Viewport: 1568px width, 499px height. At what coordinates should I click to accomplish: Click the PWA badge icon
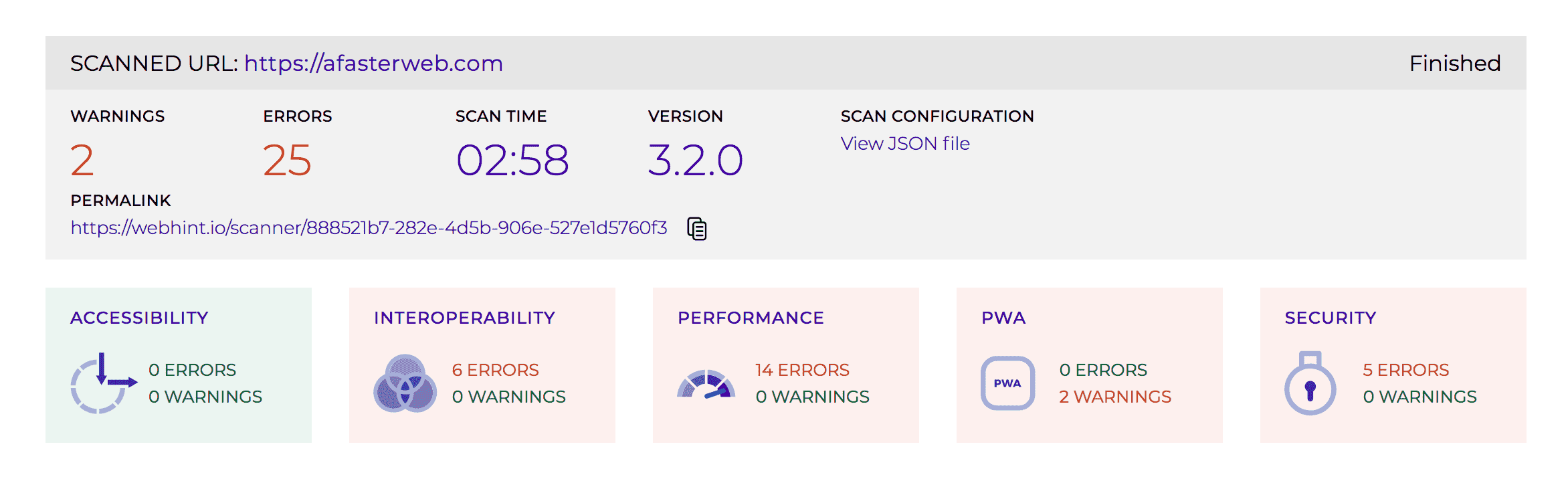pos(1007,383)
